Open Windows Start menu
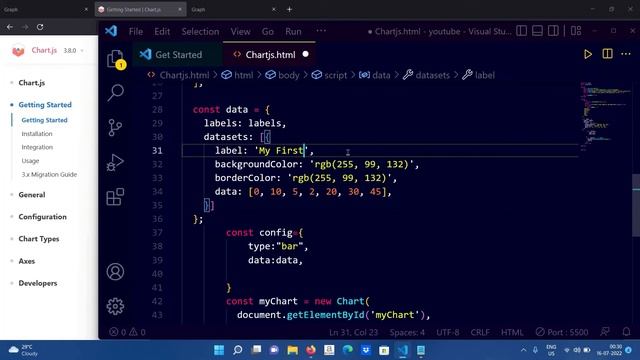The height and width of the screenshot is (360, 640). 219,350
